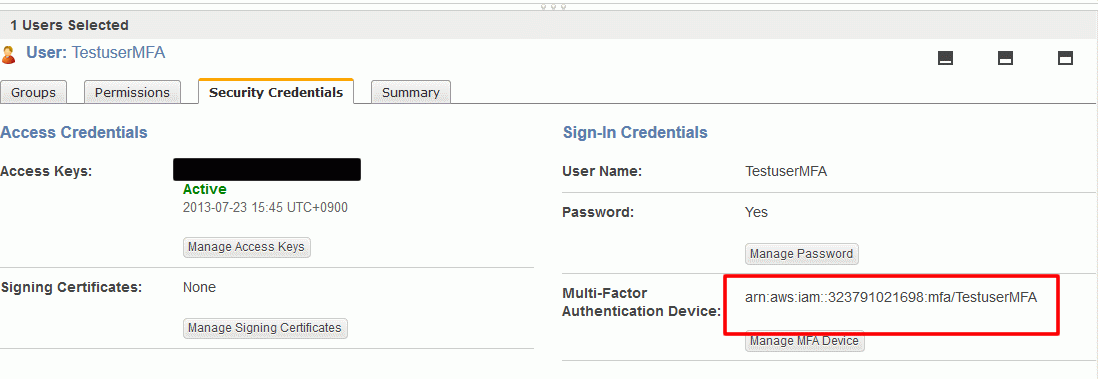This screenshot has height=379, width=1098.
Task: Click the Manage Password button
Action: click(802, 254)
